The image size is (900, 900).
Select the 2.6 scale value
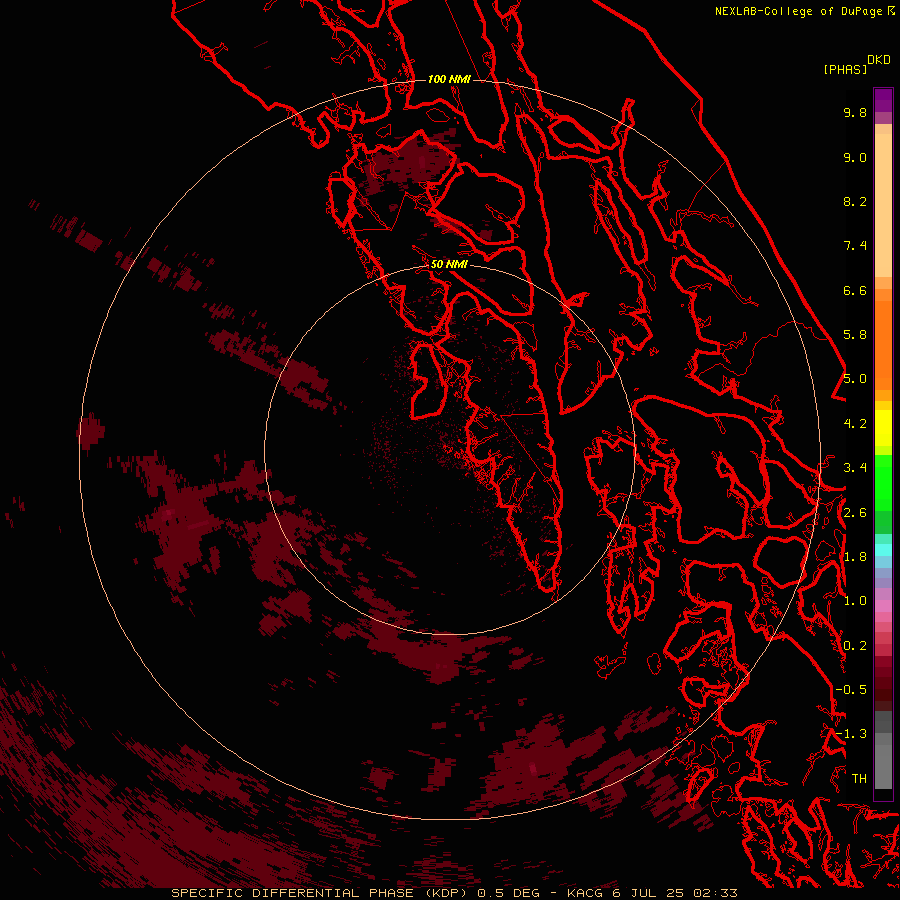pyautogui.click(x=855, y=513)
